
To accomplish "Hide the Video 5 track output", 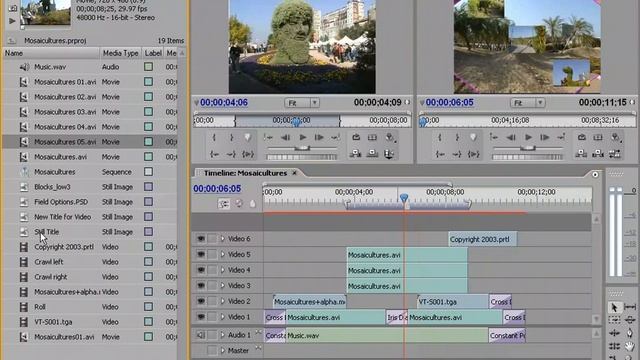I will pos(201,254).
